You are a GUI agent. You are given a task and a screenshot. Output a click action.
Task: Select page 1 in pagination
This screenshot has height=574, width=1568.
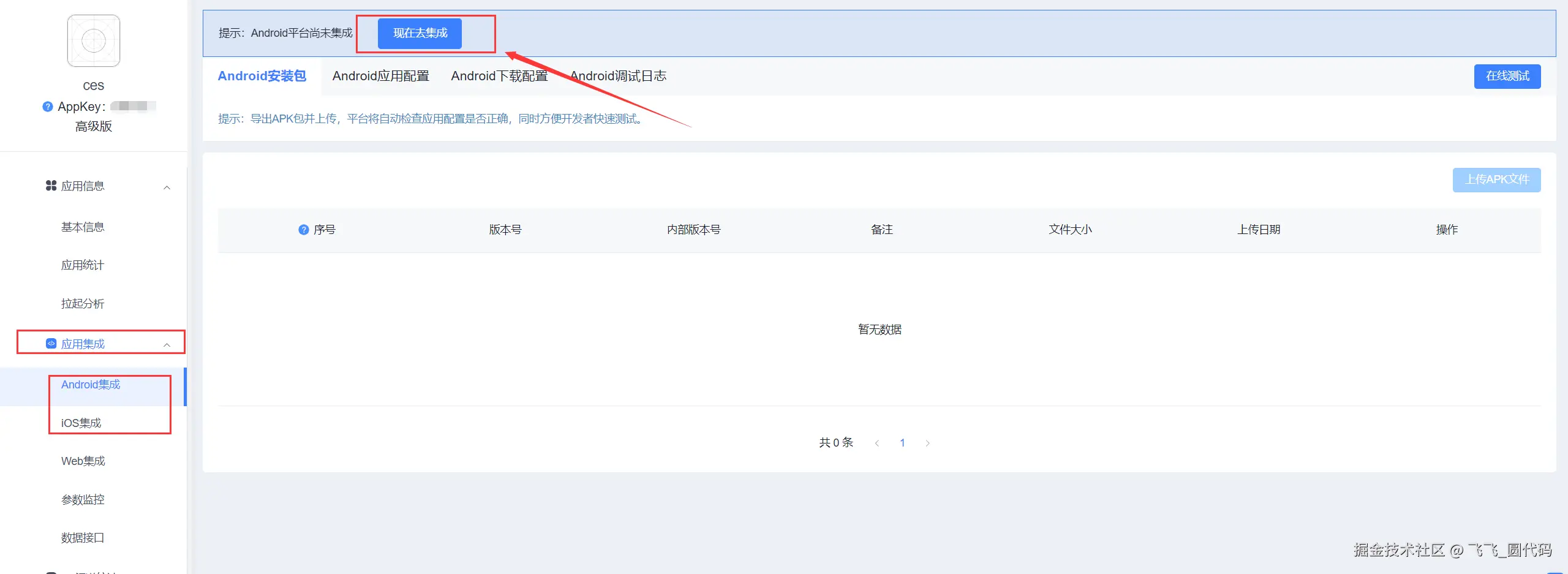(x=902, y=443)
